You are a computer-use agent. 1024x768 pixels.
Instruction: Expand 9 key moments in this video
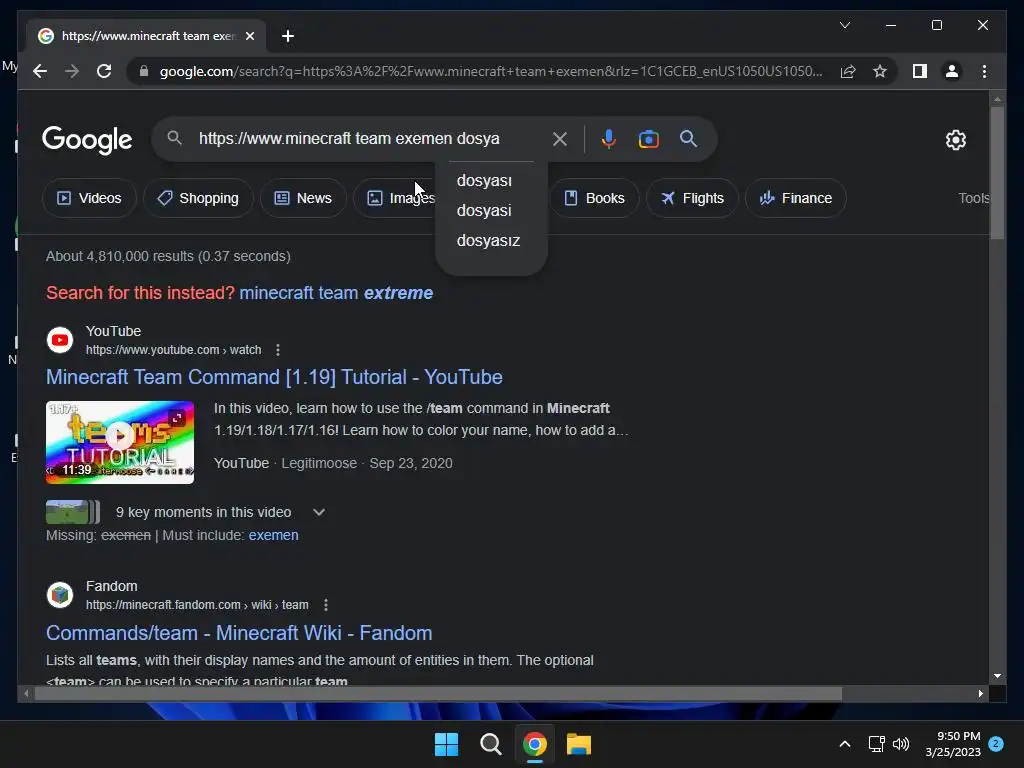319,512
